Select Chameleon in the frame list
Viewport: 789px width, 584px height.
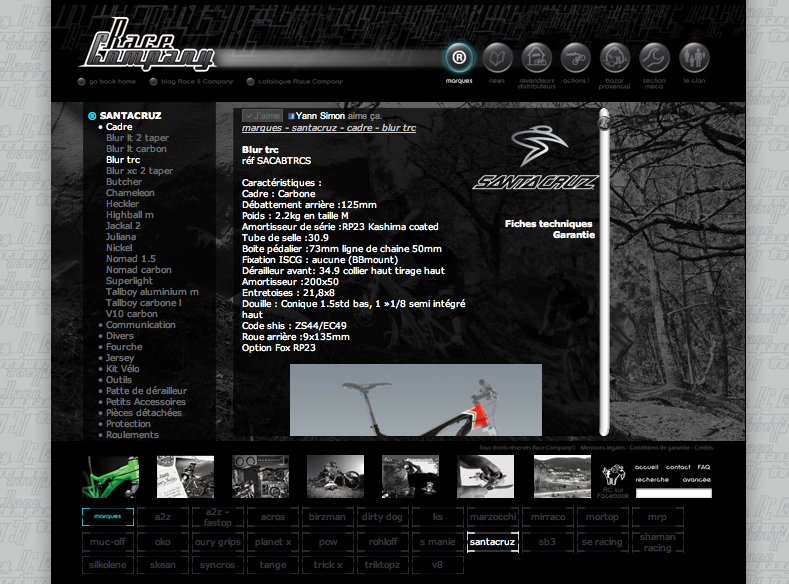pos(130,193)
